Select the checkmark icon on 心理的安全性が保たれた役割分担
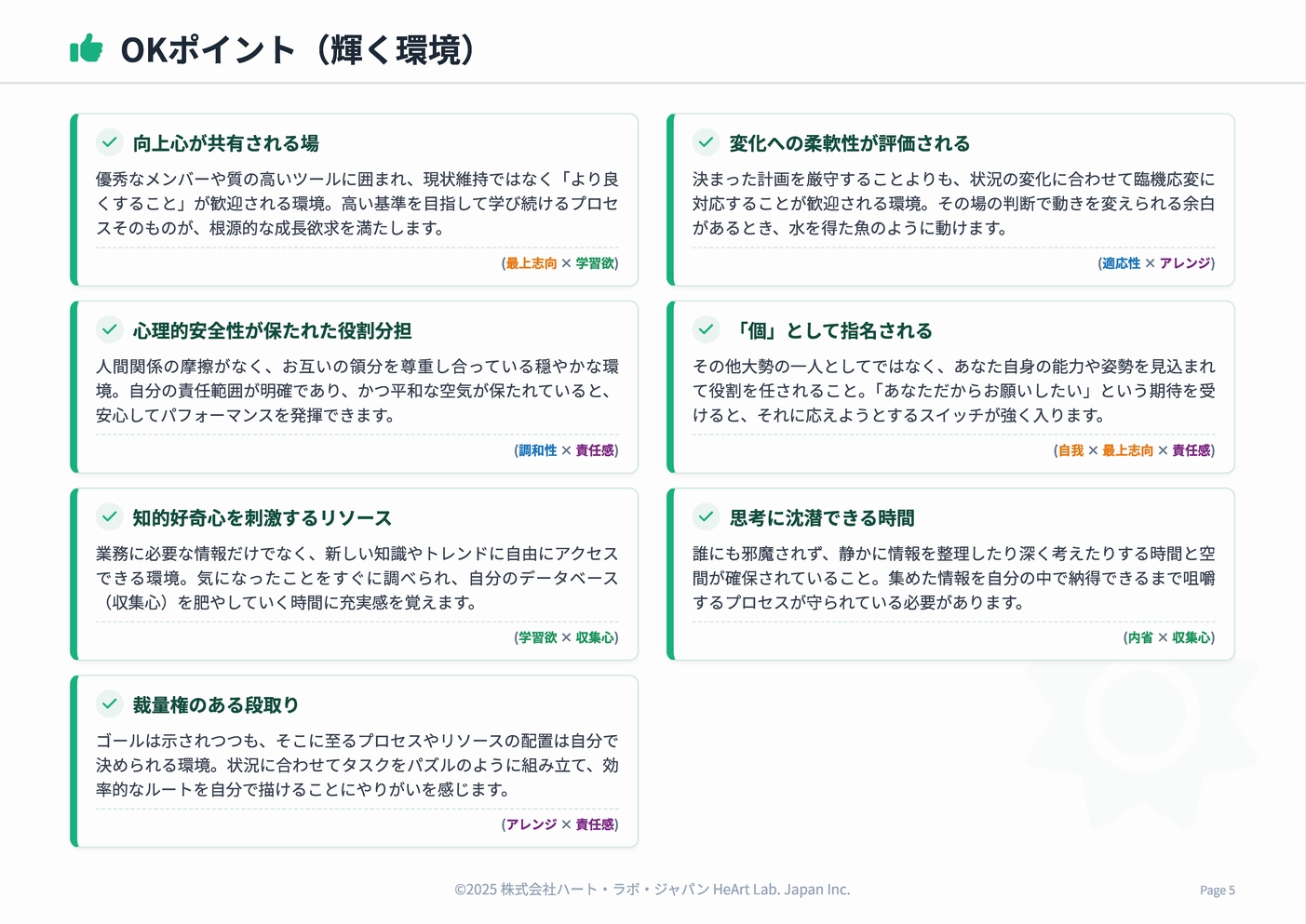This screenshot has height=924, width=1306. (110, 329)
